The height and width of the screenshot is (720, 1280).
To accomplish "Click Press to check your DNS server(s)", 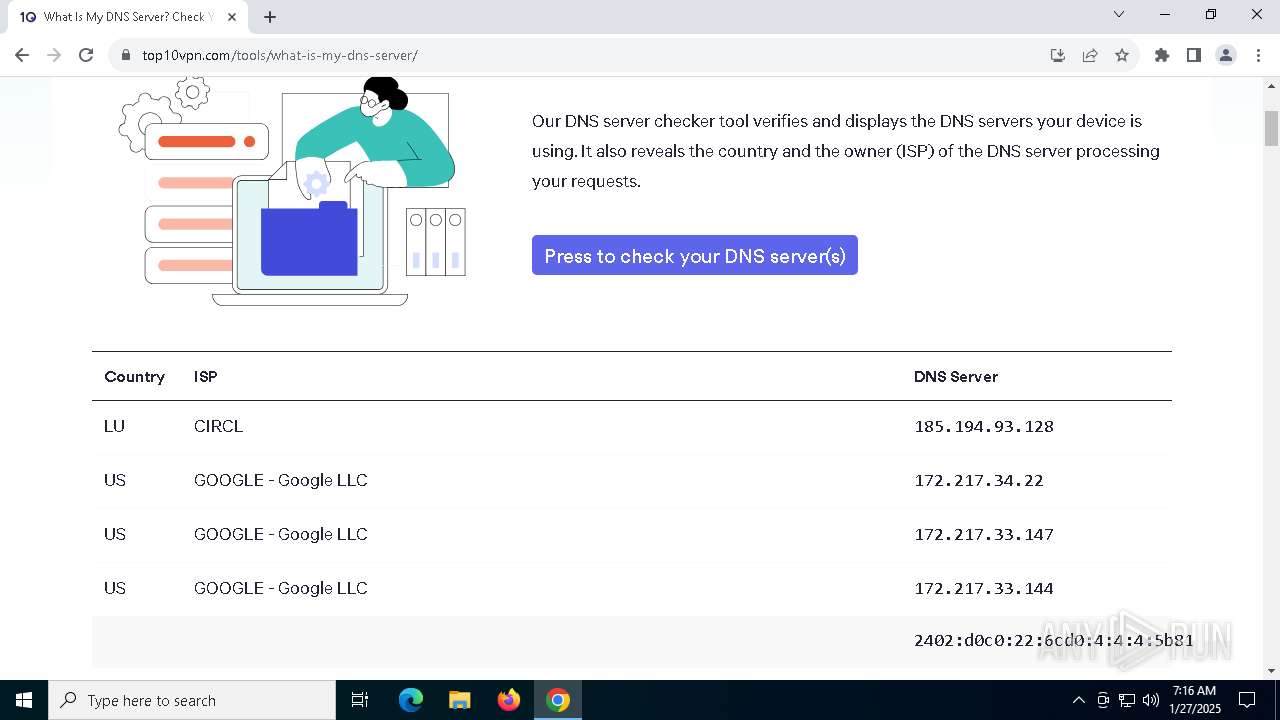I will [695, 255].
